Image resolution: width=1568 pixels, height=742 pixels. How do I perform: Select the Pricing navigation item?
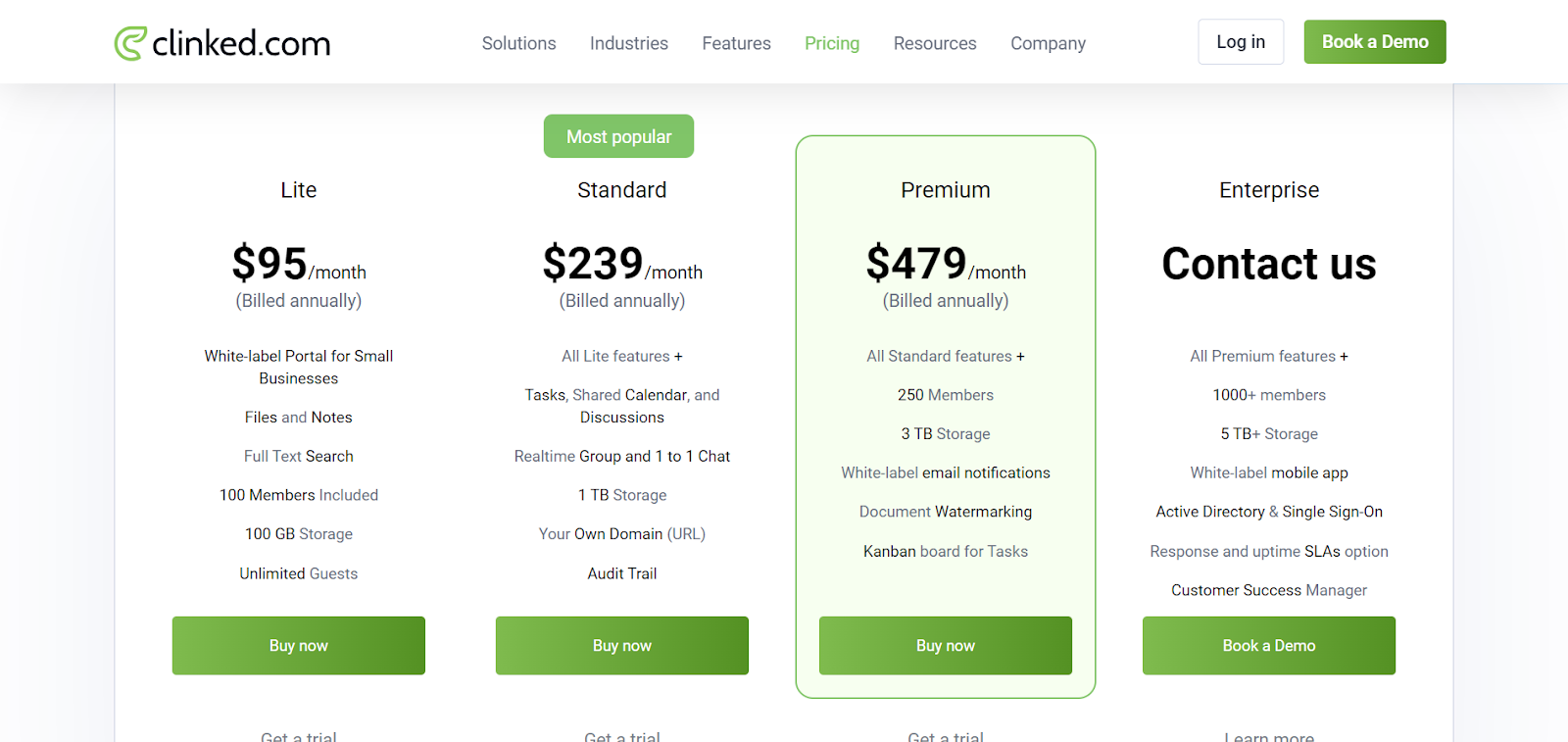tap(831, 43)
